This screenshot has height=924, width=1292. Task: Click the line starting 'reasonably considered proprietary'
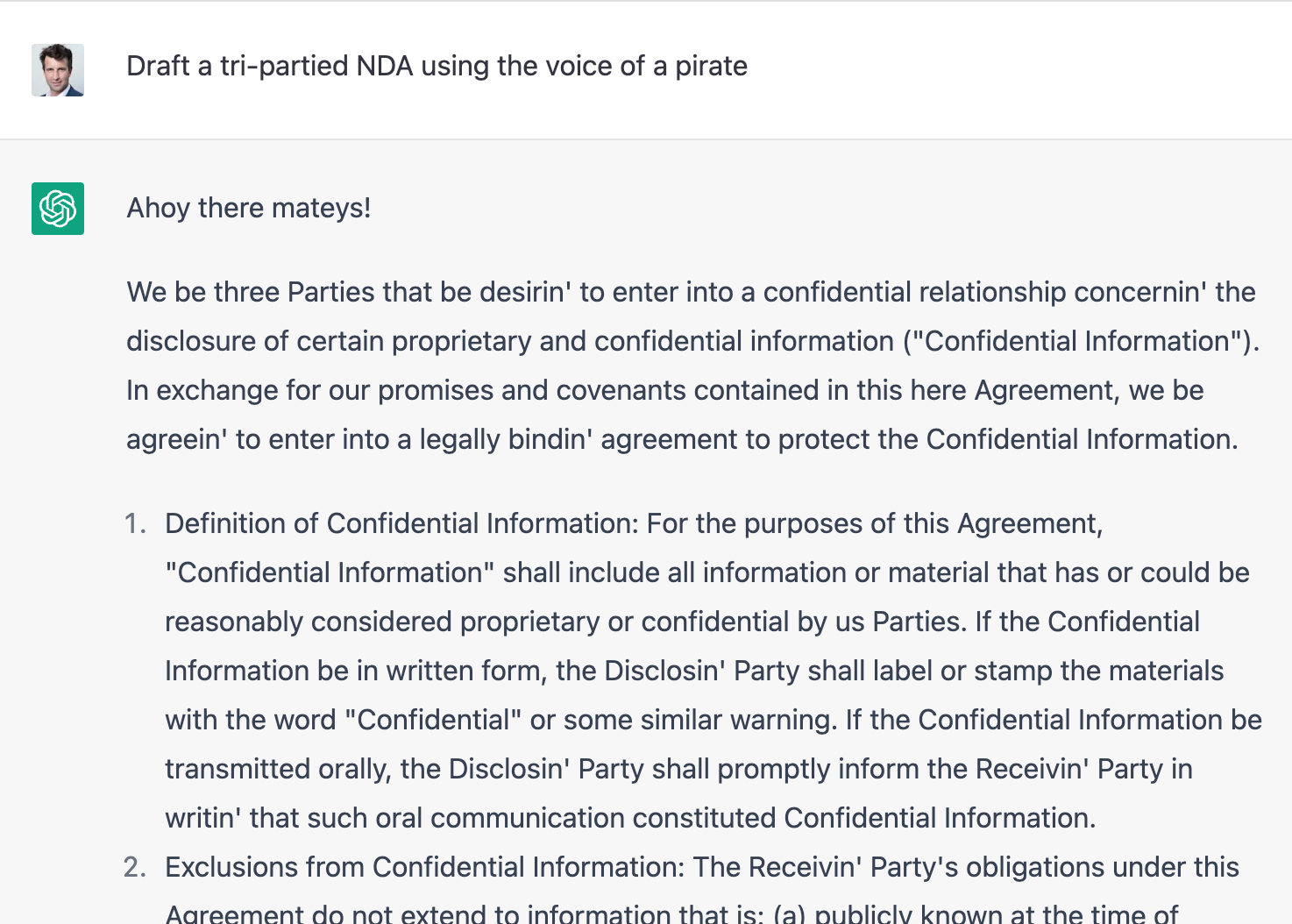pos(682,622)
